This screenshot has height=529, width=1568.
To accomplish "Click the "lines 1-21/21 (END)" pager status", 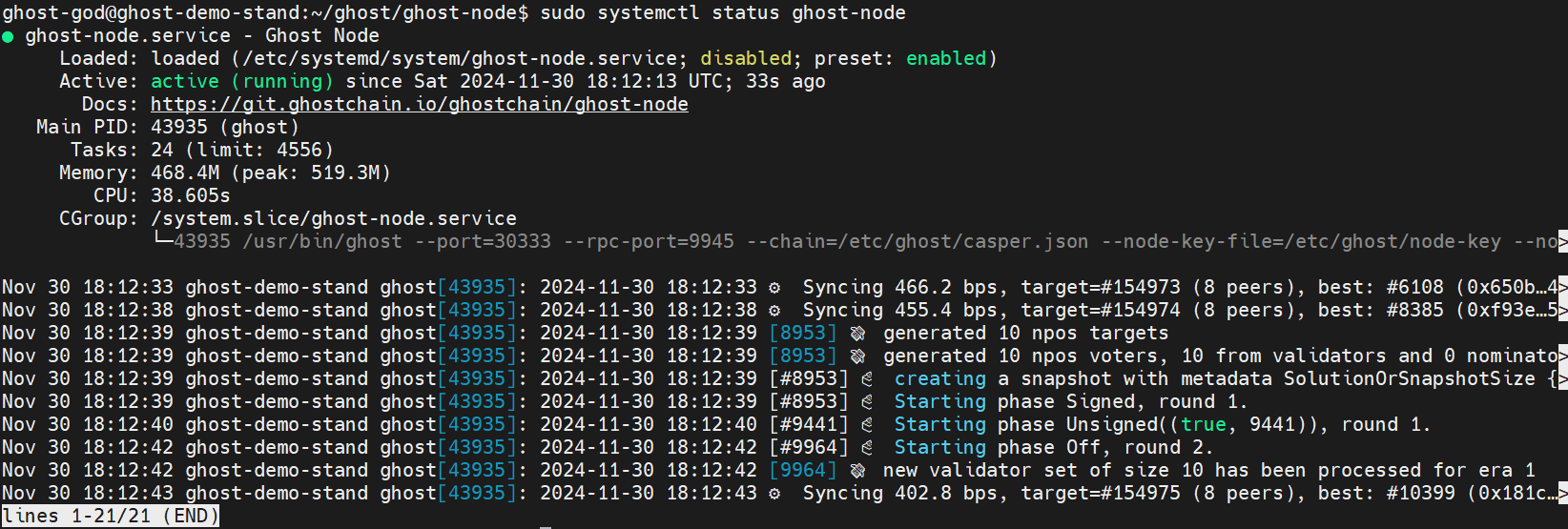I will [110, 517].
